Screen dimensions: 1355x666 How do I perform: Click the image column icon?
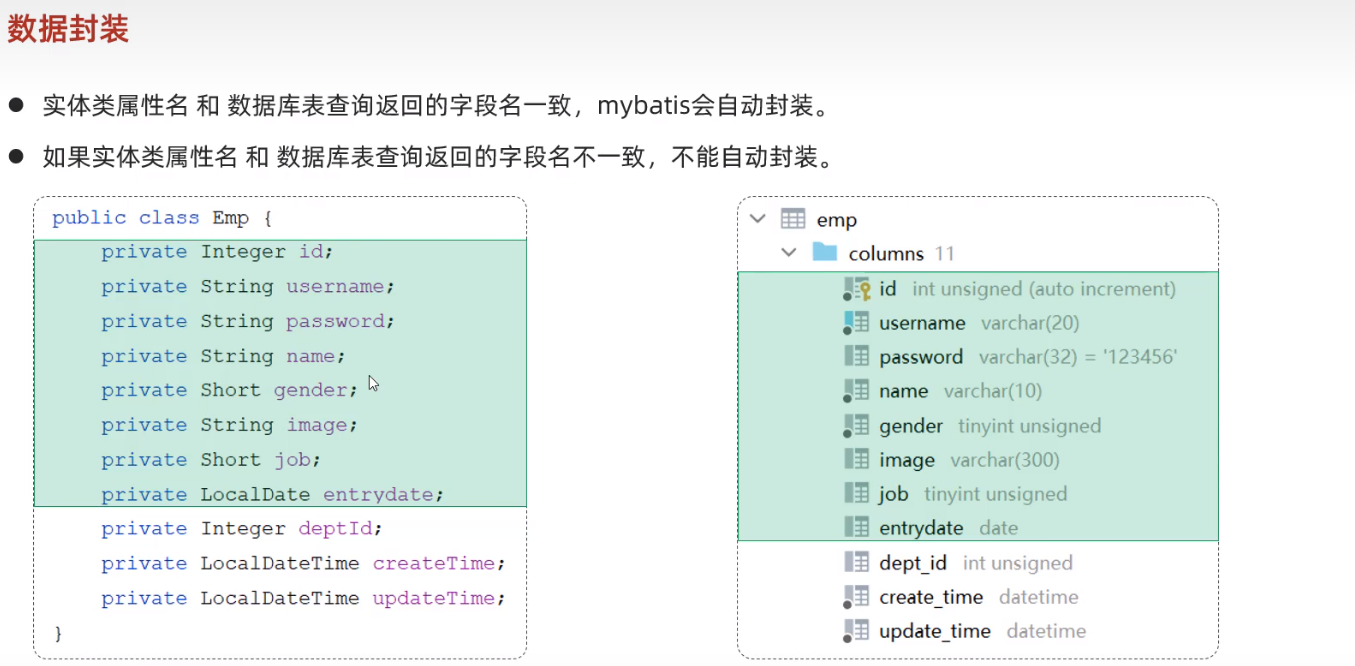(857, 460)
